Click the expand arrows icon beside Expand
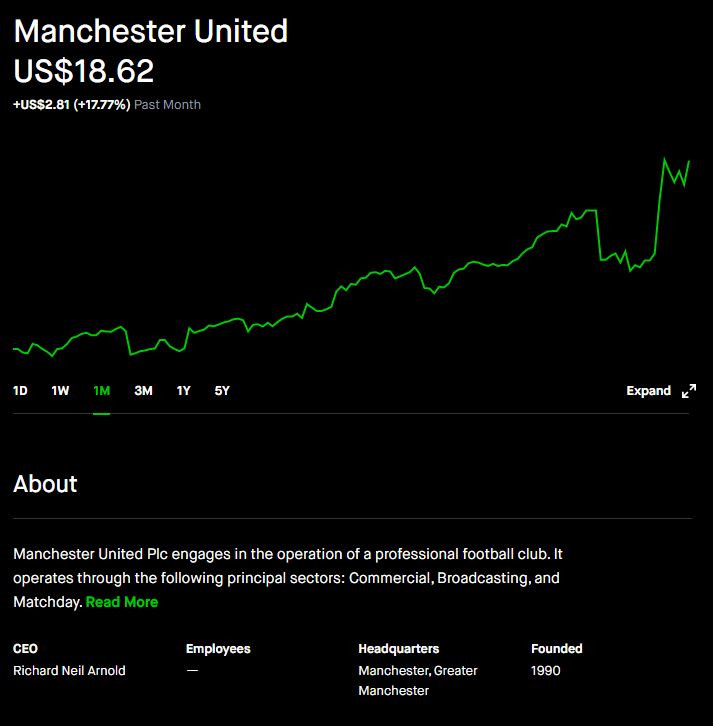The height and width of the screenshot is (726, 713). click(688, 391)
